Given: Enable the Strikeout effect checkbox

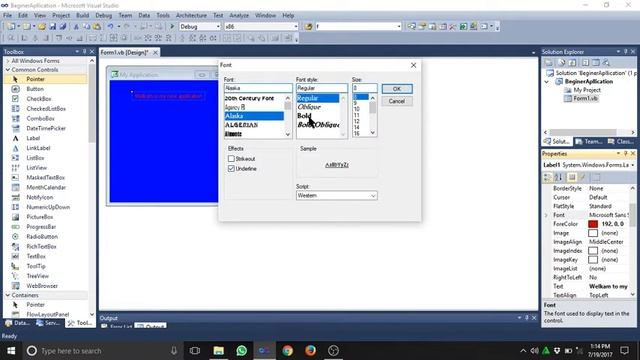Looking at the screenshot, I should point(231,158).
